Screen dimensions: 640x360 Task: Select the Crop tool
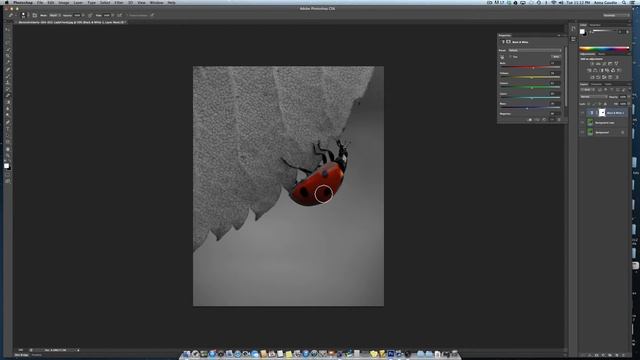tap(8, 56)
